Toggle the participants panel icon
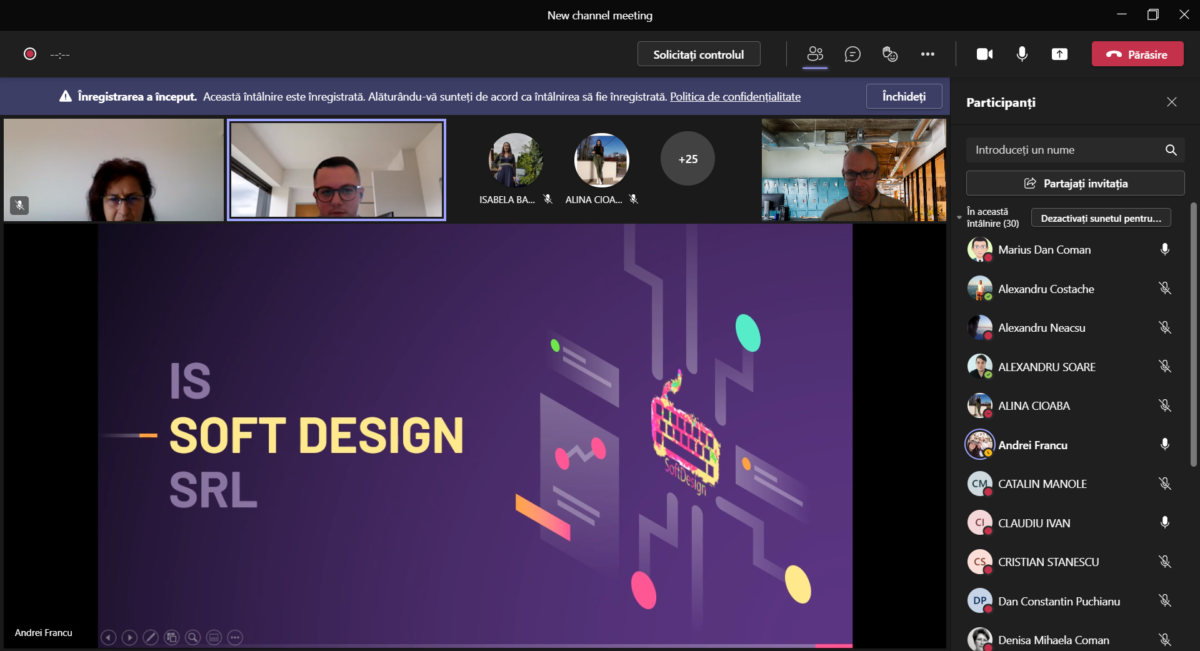Image resolution: width=1200 pixels, height=651 pixels. click(815, 54)
